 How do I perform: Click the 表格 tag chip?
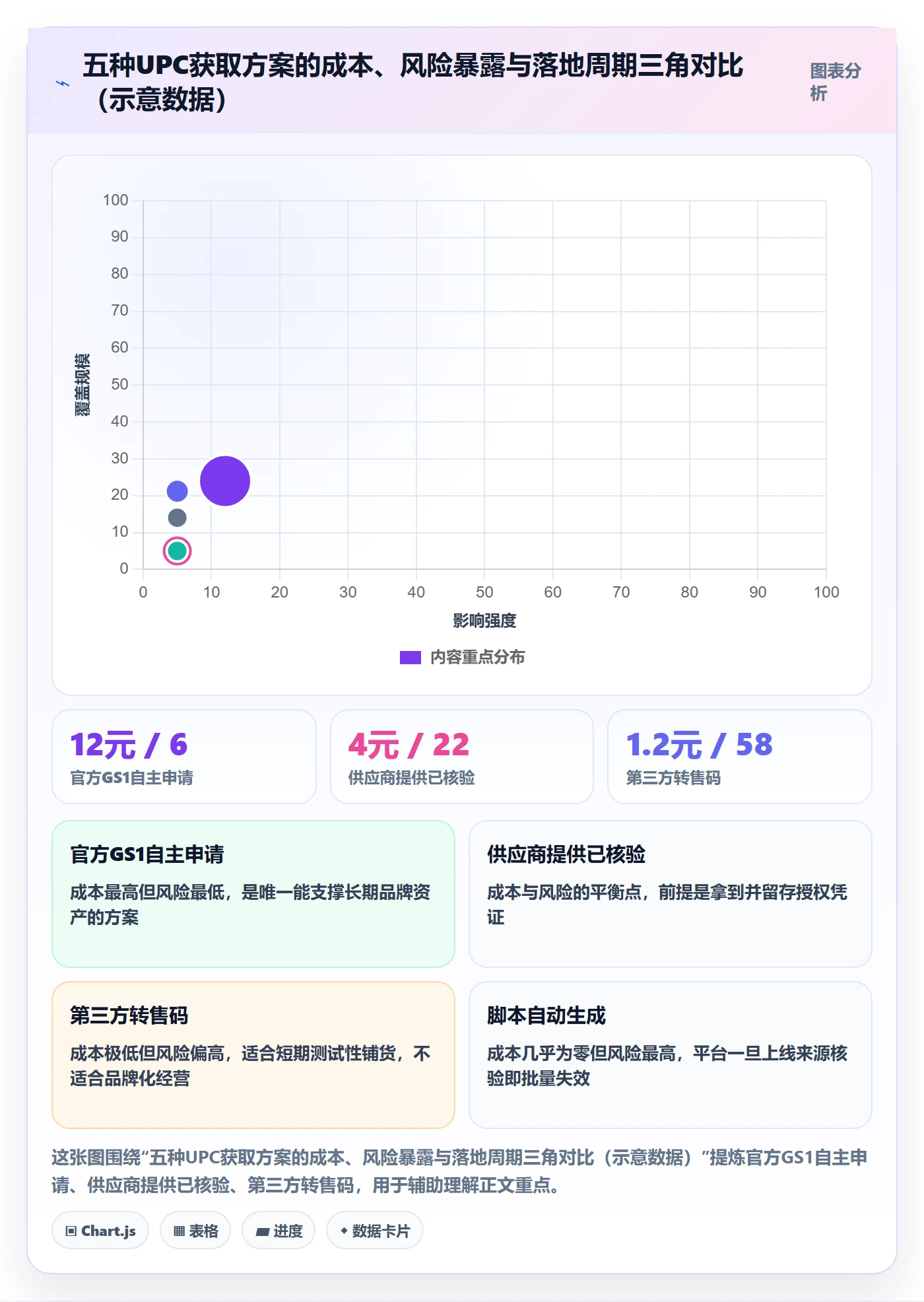tap(195, 1231)
